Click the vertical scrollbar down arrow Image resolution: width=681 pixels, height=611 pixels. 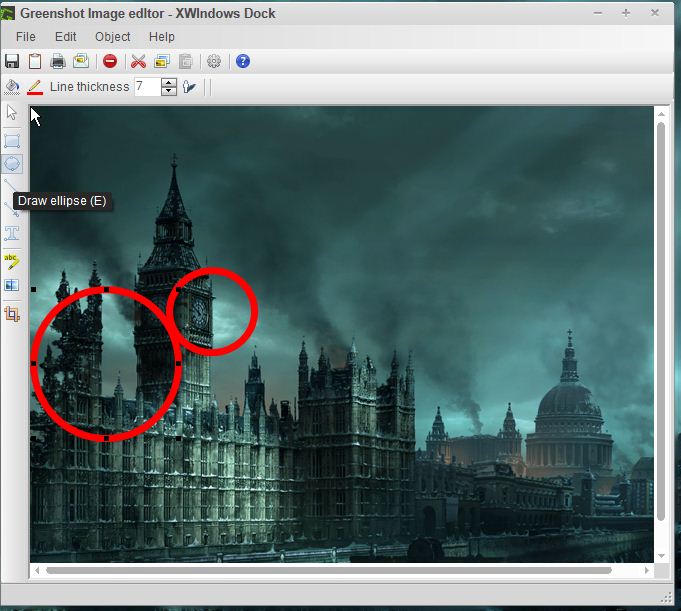(660, 554)
